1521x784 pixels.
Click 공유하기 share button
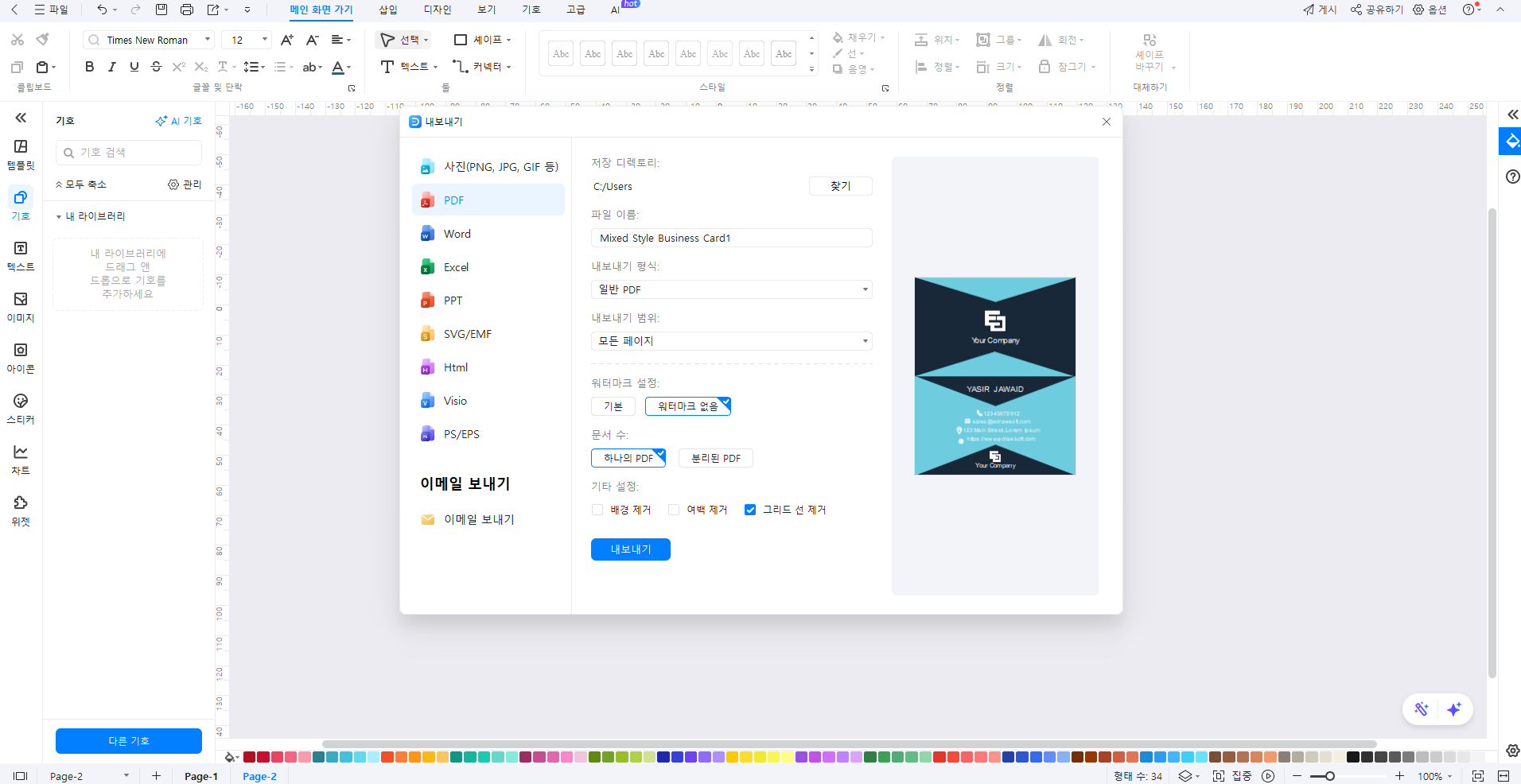(1376, 10)
